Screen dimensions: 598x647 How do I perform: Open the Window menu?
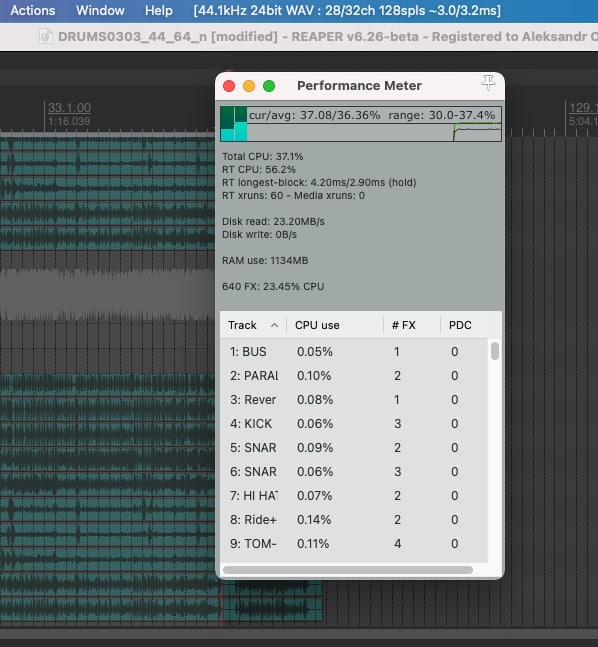[x=100, y=10]
